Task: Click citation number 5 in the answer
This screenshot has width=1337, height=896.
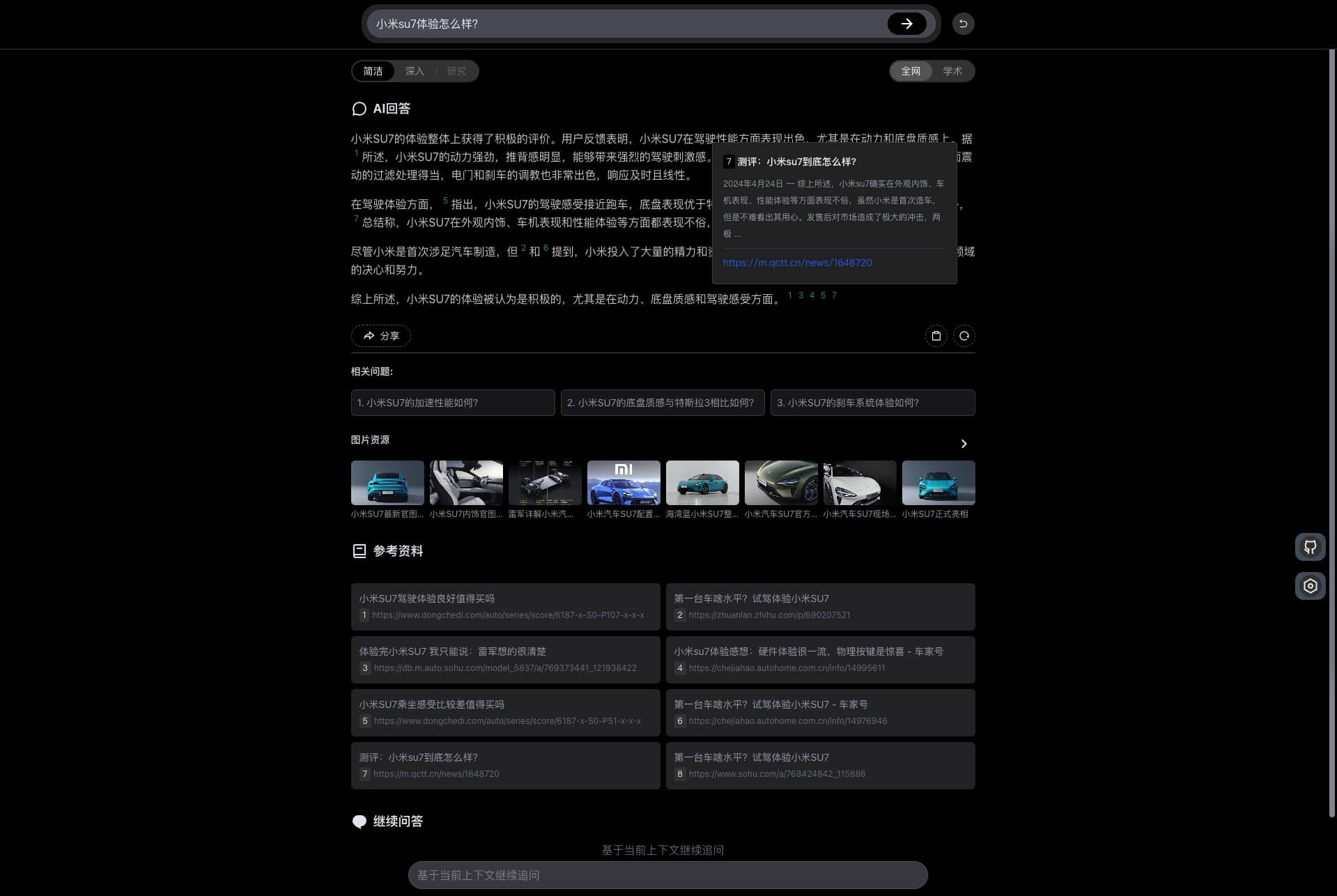Action: tap(445, 201)
